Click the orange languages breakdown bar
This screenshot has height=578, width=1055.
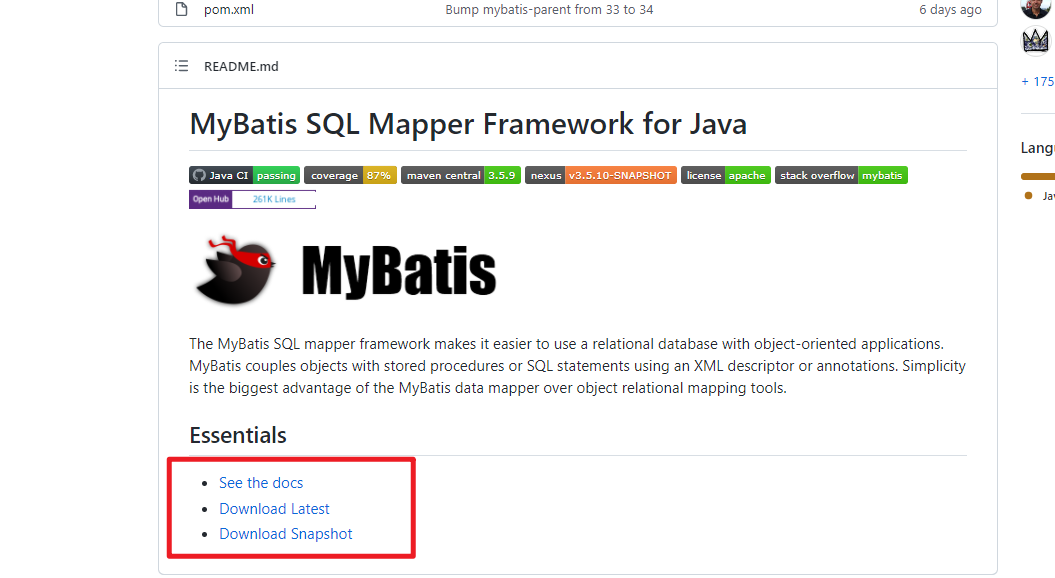pos(1038,176)
